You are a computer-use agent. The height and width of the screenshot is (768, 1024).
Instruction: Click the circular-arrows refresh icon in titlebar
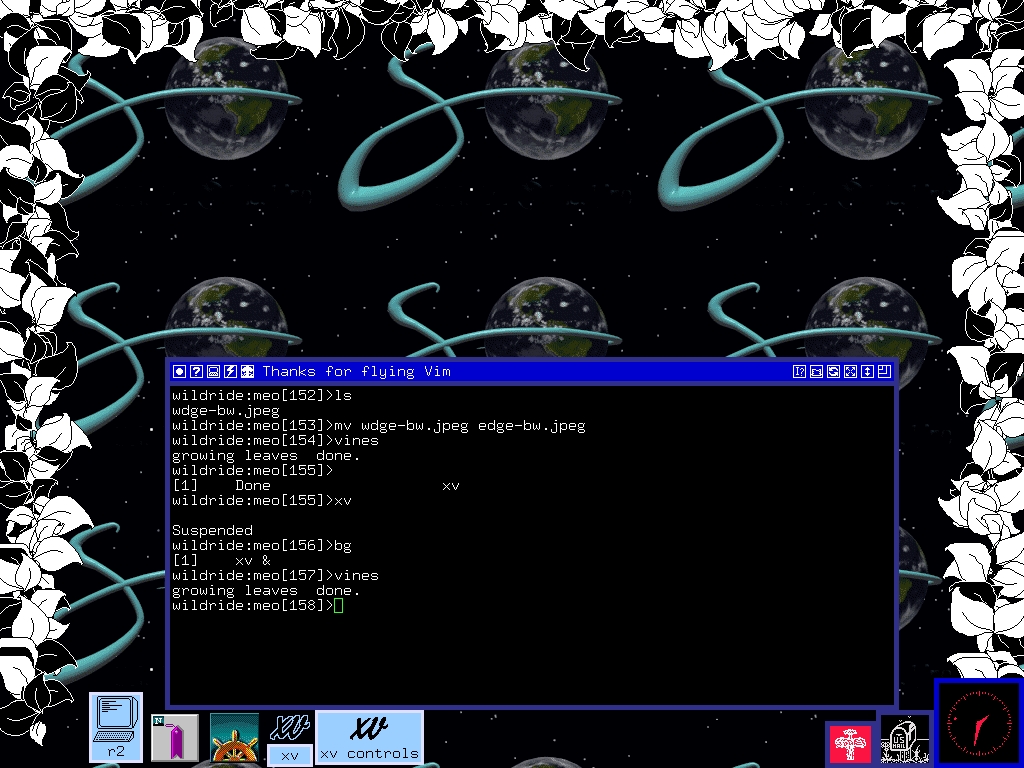[x=833, y=372]
